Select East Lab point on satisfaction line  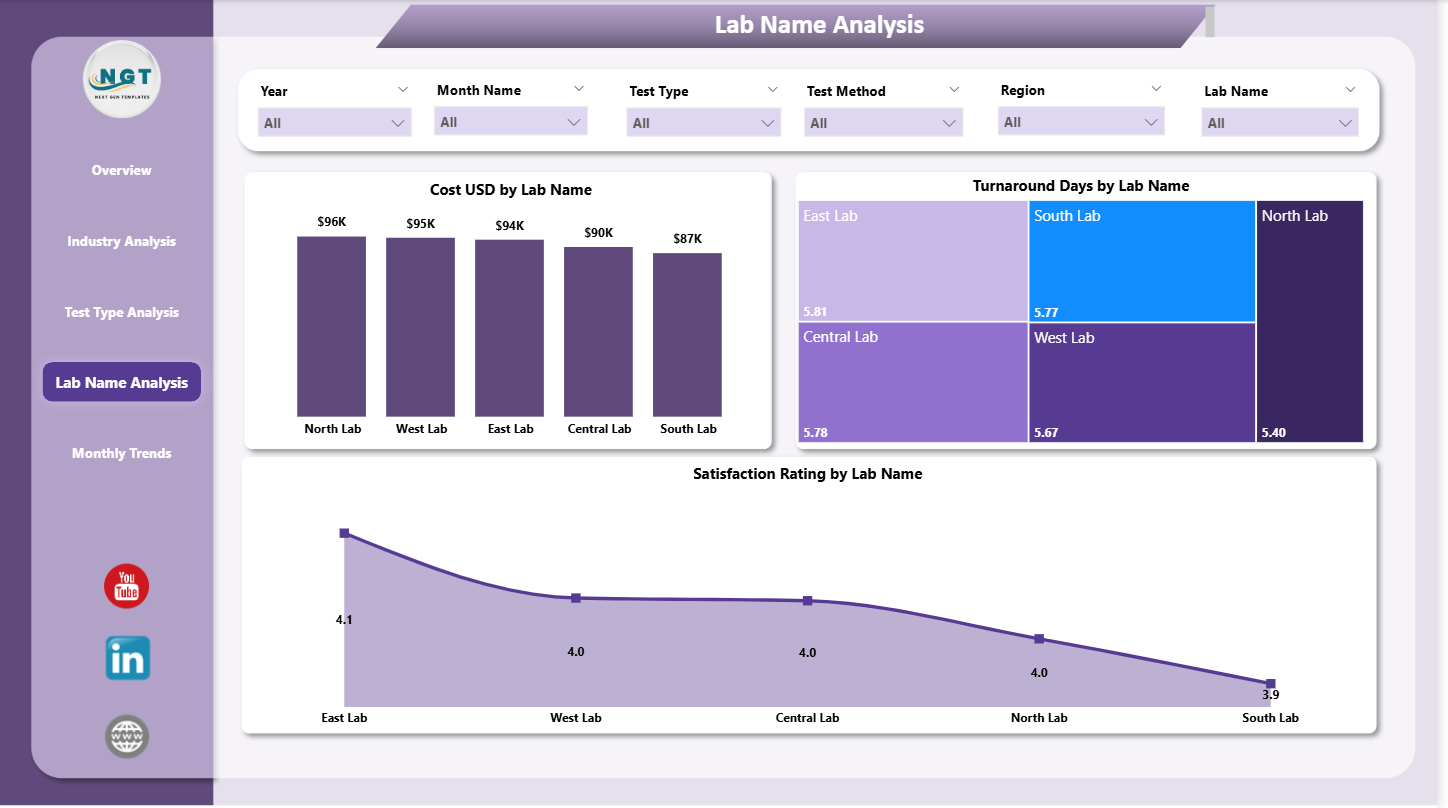(344, 533)
